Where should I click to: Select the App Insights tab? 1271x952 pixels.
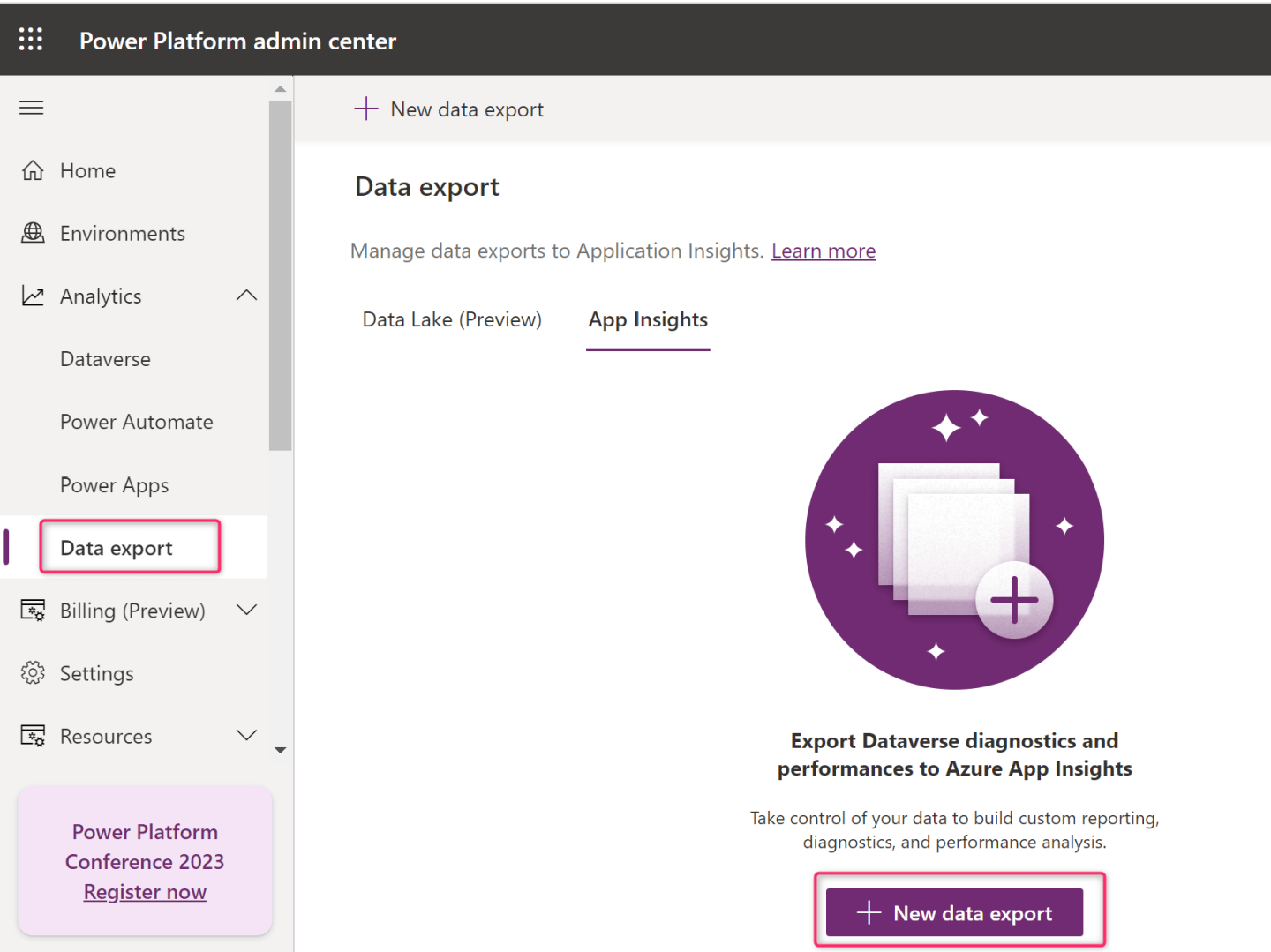tap(648, 319)
